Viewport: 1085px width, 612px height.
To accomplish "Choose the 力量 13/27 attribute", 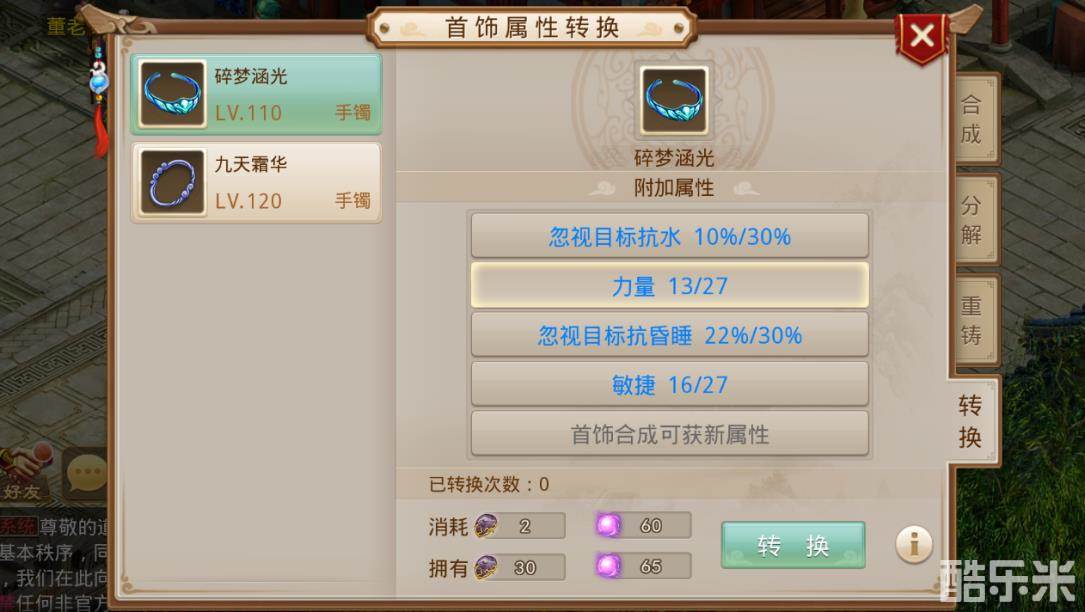I will (670, 285).
